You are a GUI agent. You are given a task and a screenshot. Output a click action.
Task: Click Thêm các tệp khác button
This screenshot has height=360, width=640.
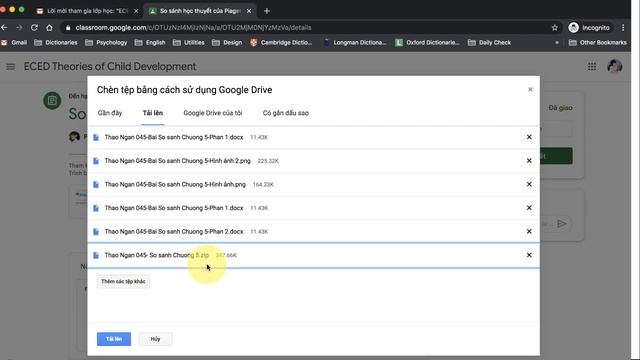(123, 282)
